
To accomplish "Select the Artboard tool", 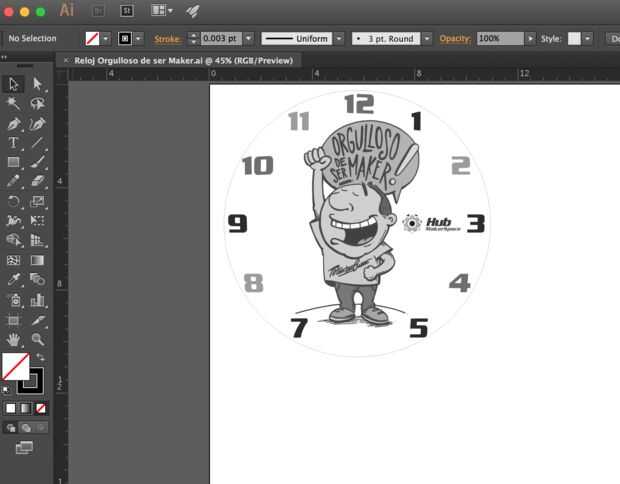I will point(13,320).
